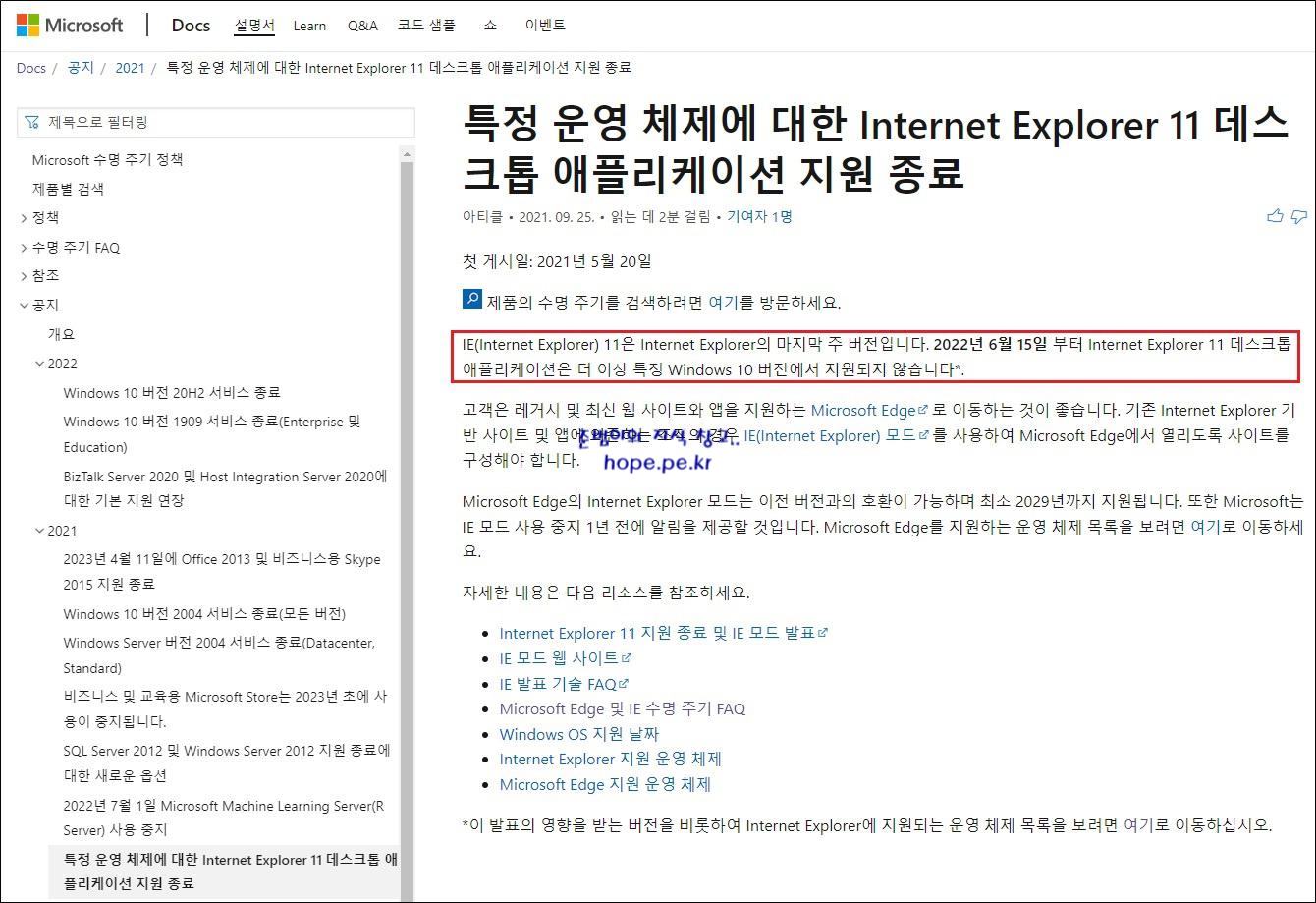Open the Docs home link in header
The height and width of the screenshot is (903, 1316).
(191, 25)
